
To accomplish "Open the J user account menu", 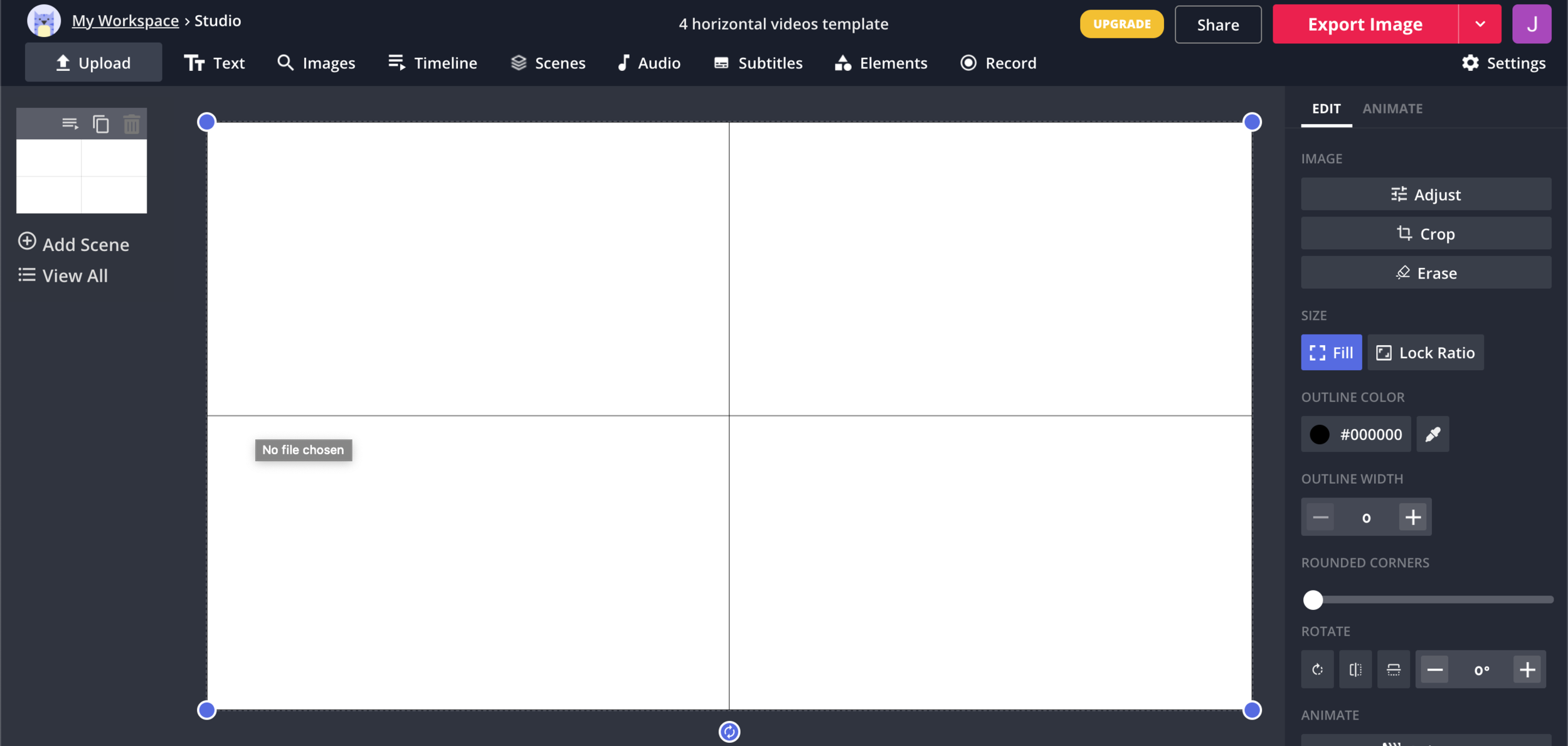I will (1531, 24).
